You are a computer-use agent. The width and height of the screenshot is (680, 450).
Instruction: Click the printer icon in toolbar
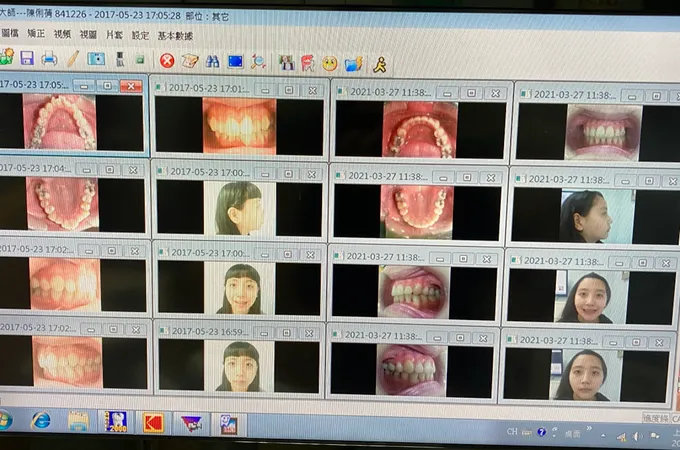(x=49, y=58)
